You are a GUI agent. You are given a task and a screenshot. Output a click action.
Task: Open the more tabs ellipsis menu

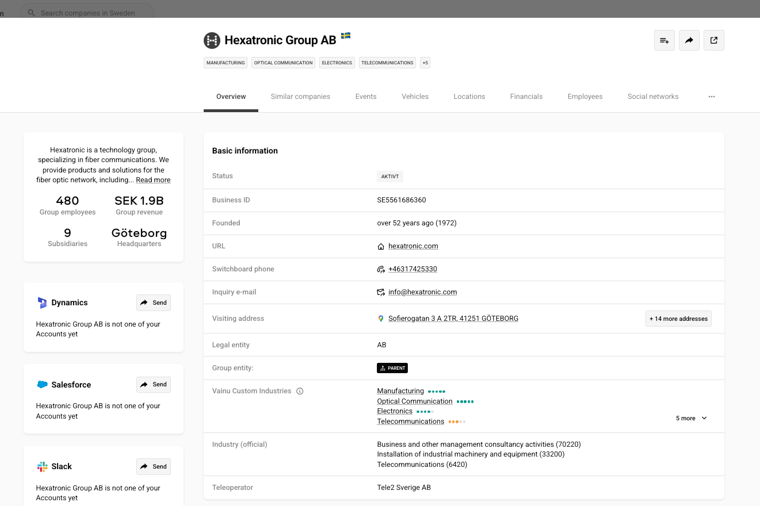coord(712,97)
